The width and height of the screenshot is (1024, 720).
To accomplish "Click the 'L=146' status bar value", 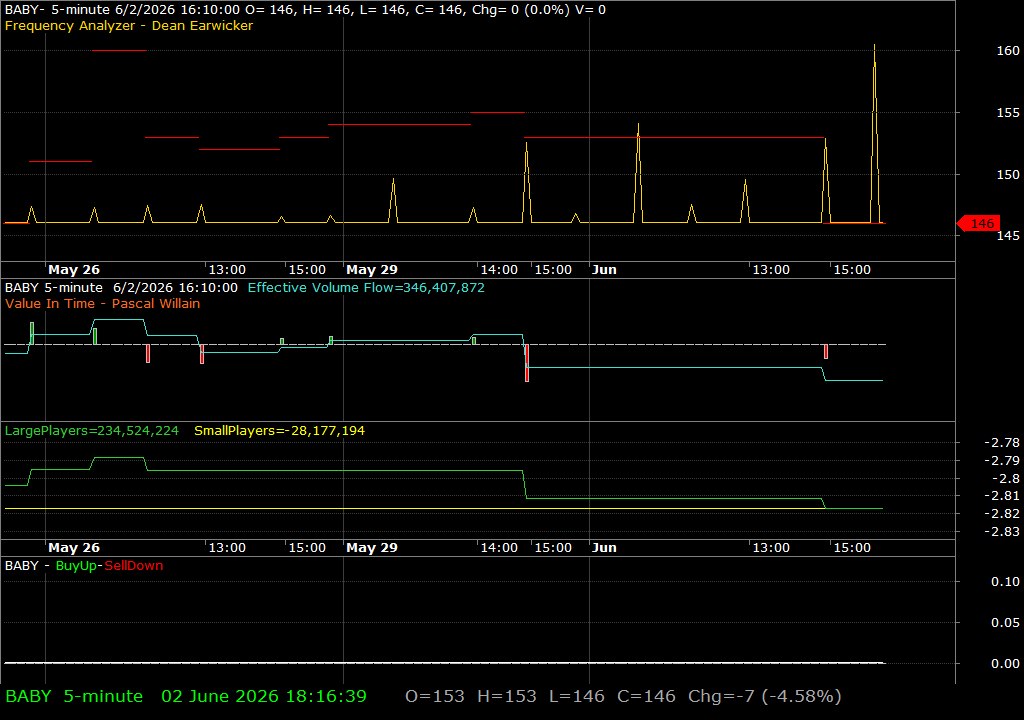I will (x=577, y=696).
